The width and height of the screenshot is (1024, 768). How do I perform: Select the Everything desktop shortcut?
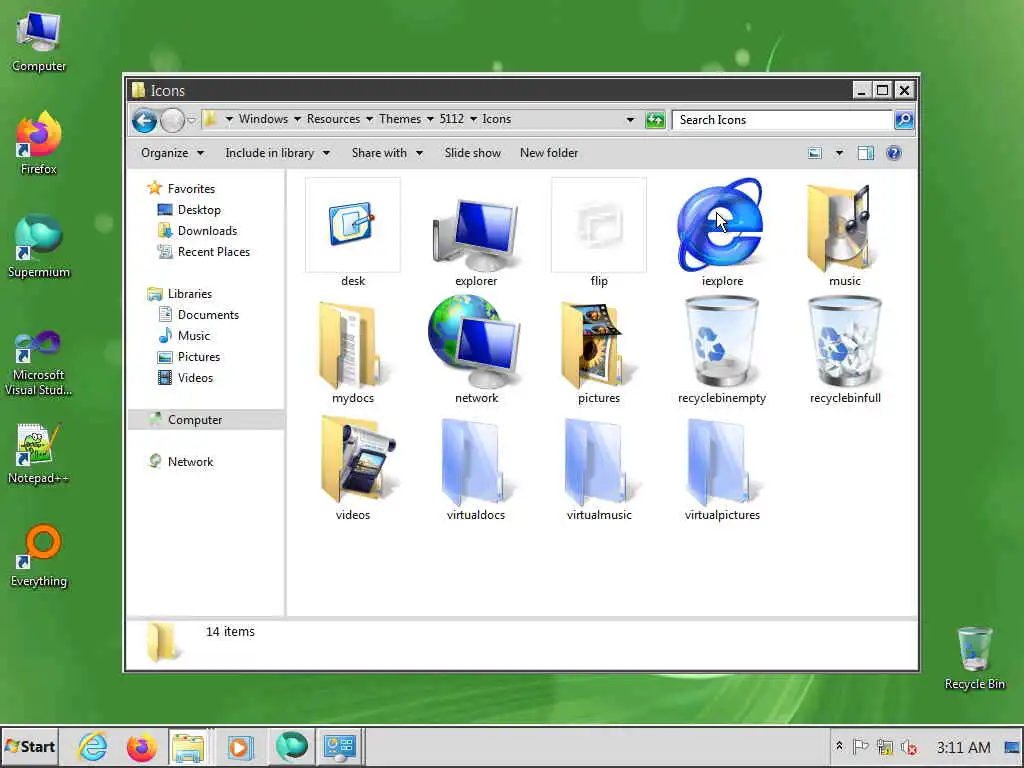pyautogui.click(x=39, y=556)
